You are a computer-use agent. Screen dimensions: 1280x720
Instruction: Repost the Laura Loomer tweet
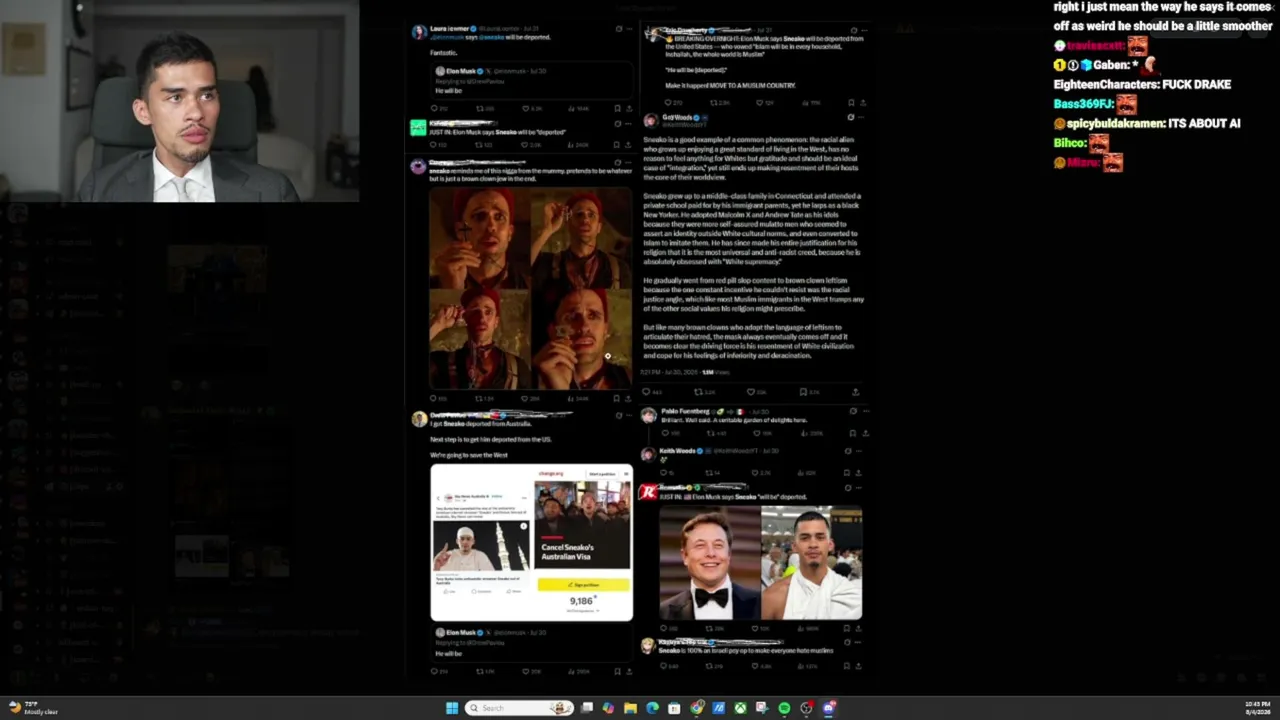pos(480,108)
